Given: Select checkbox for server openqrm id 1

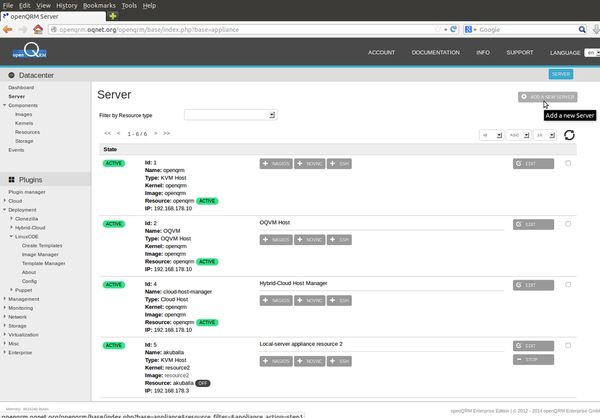Looking at the screenshot, I should click(568, 163).
